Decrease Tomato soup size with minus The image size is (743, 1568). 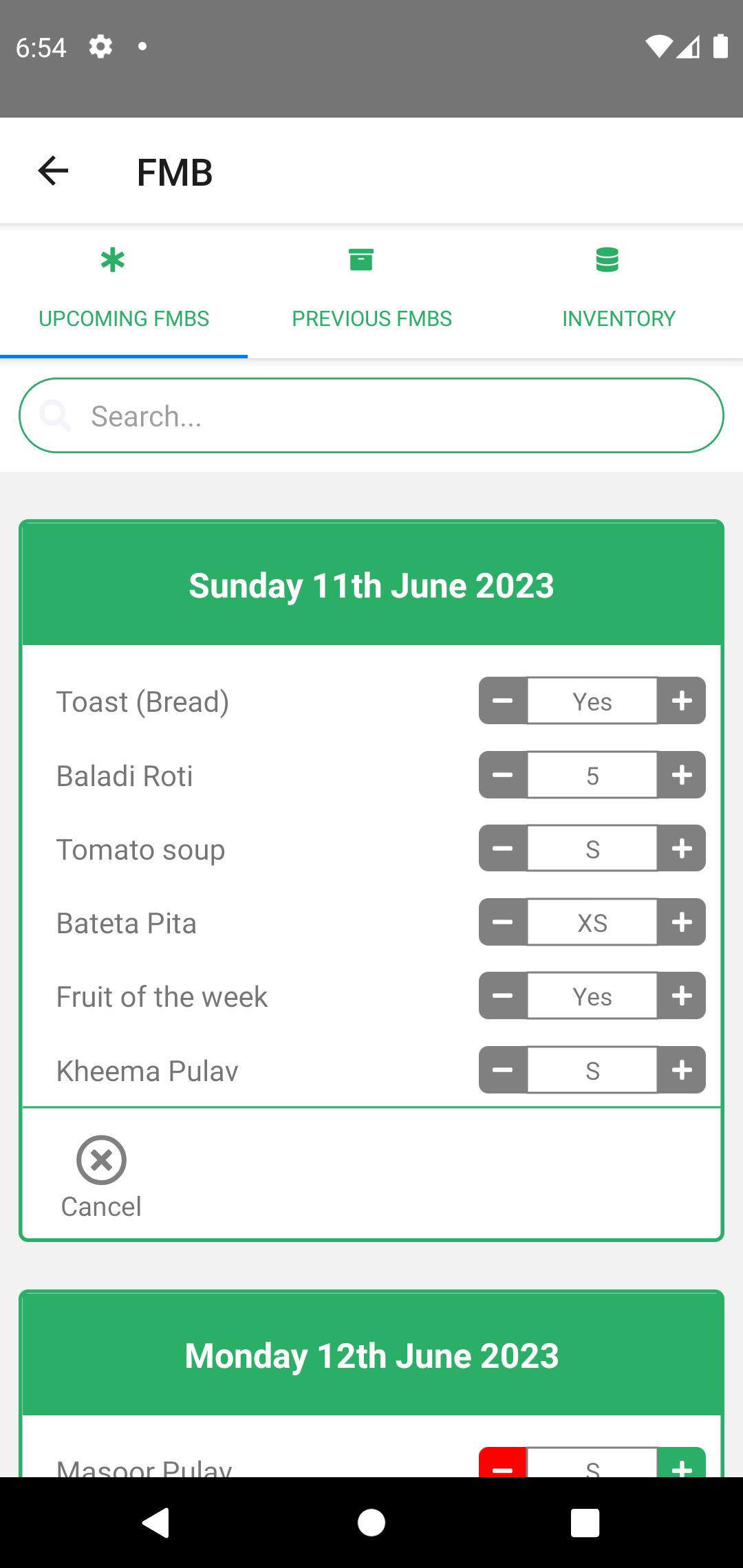pyautogui.click(x=503, y=849)
